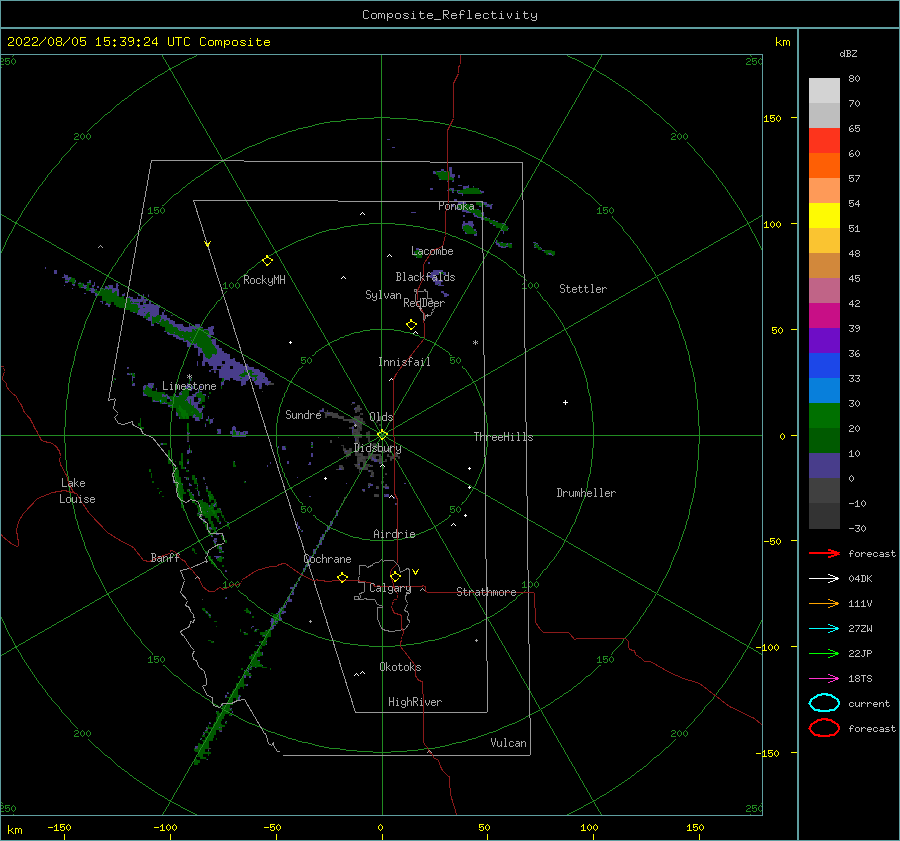The image size is (900, 841).
Task: Pick the blue 33–36 dBZ swatch
Action: click(824, 366)
